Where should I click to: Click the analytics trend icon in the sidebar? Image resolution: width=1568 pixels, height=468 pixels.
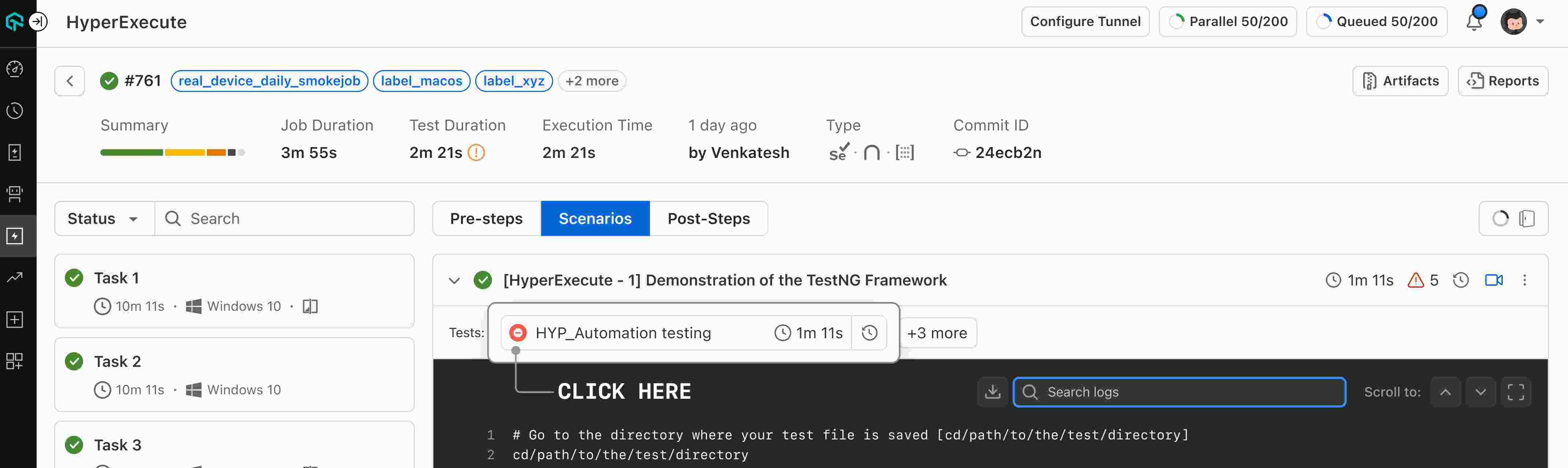[x=15, y=277]
